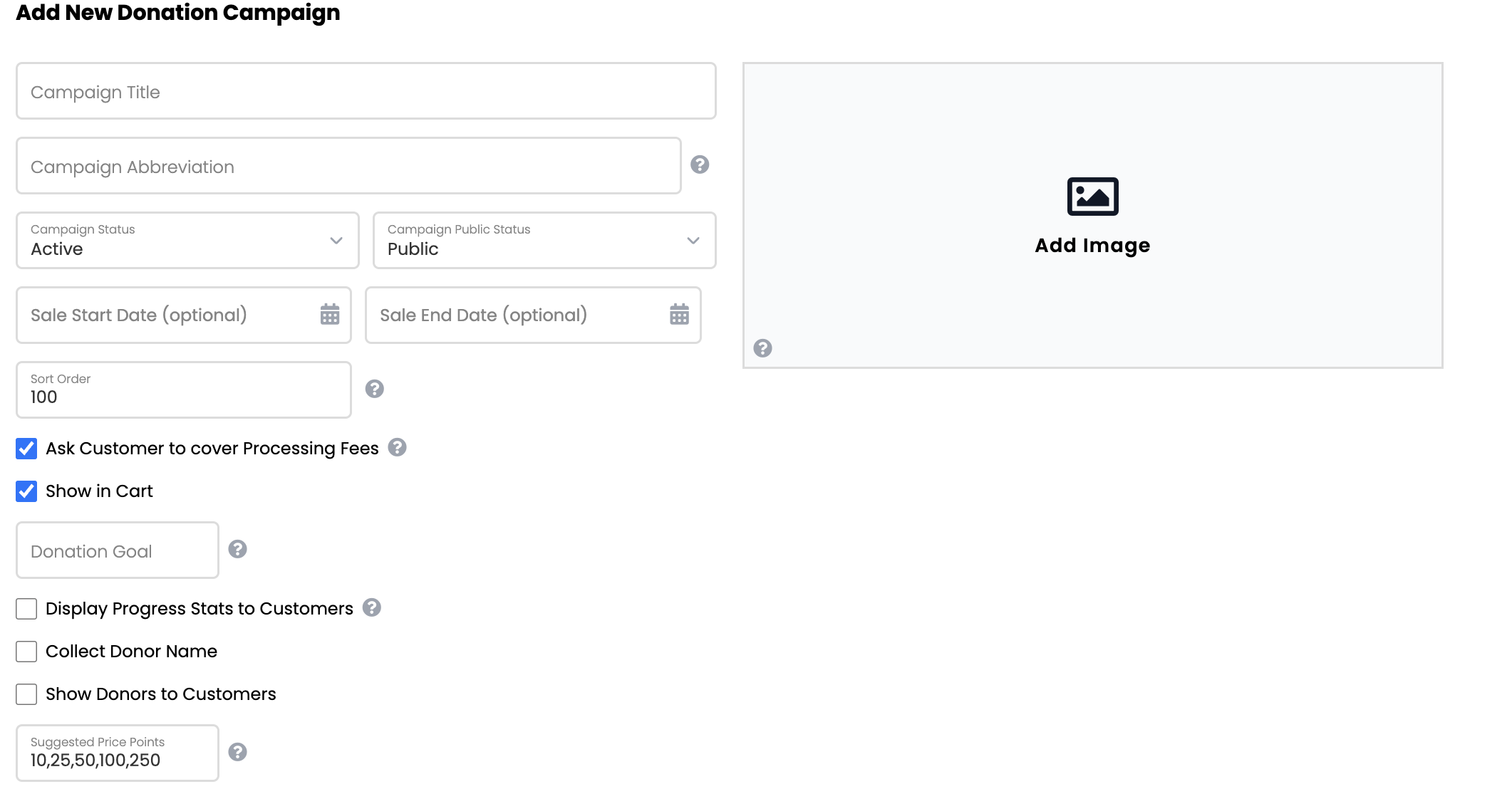Screen dimensions: 1512x789
Task: Open the Campaign Public Status dropdown
Action: pyautogui.click(x=544, y=240)
